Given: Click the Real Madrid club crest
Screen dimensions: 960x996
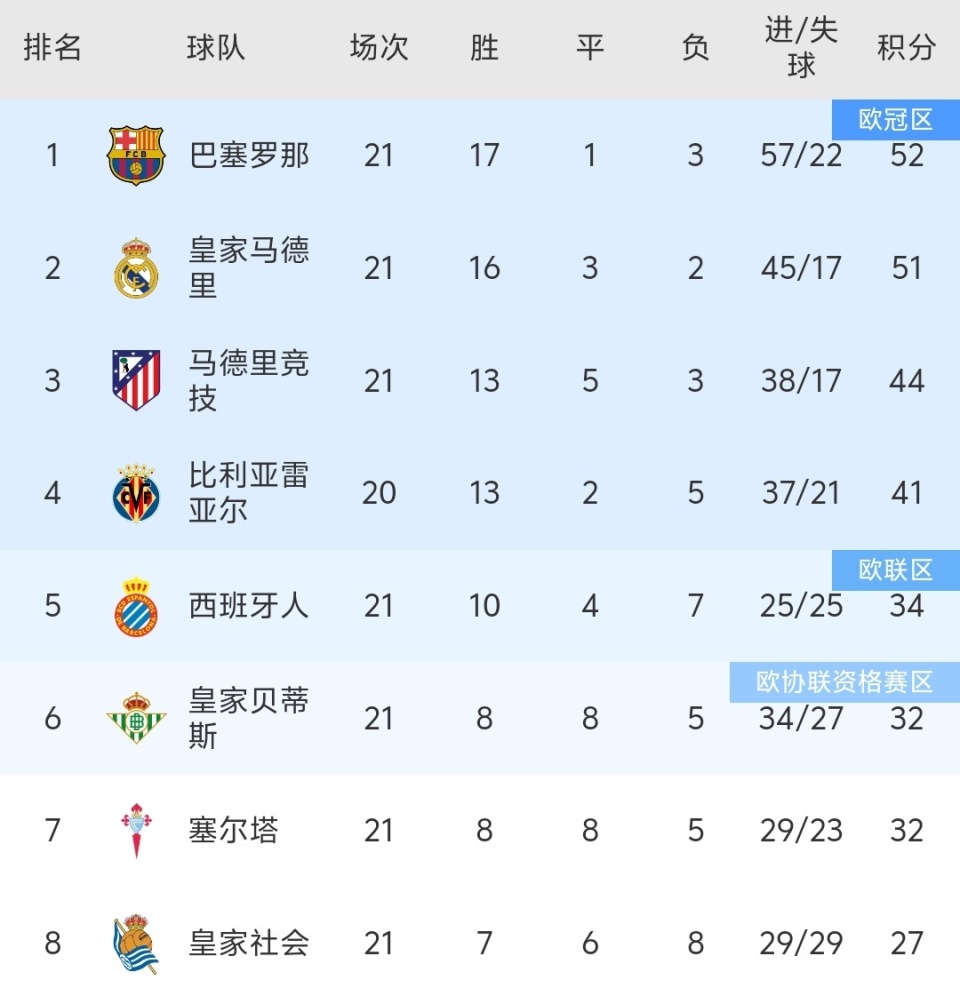Looking at the screenshot, I should point(135,268).
